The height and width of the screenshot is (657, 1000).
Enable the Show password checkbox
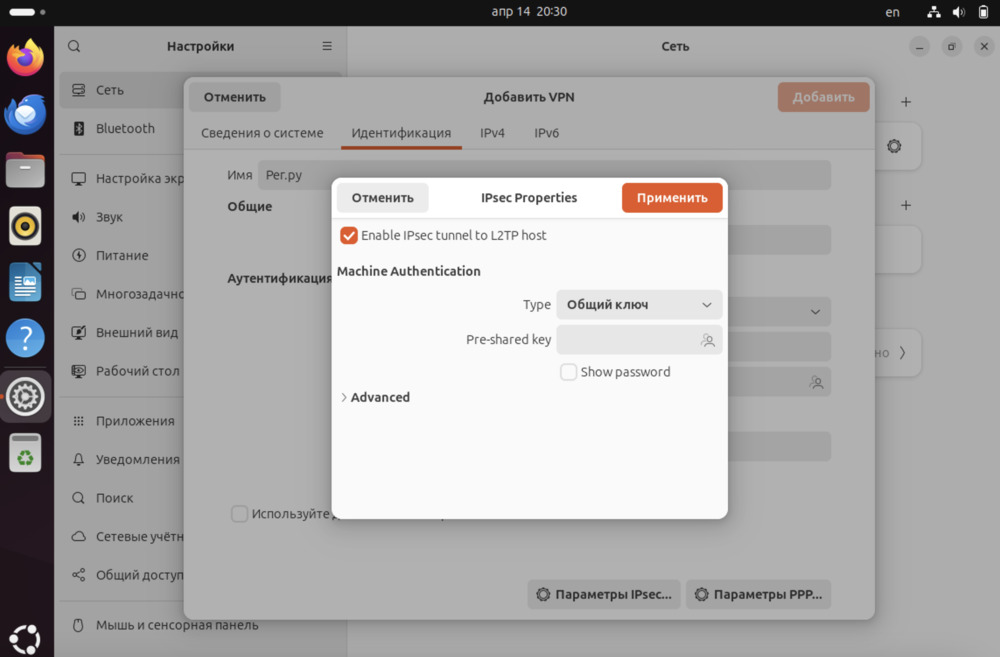pyautogui.click(x=569, y=372)
